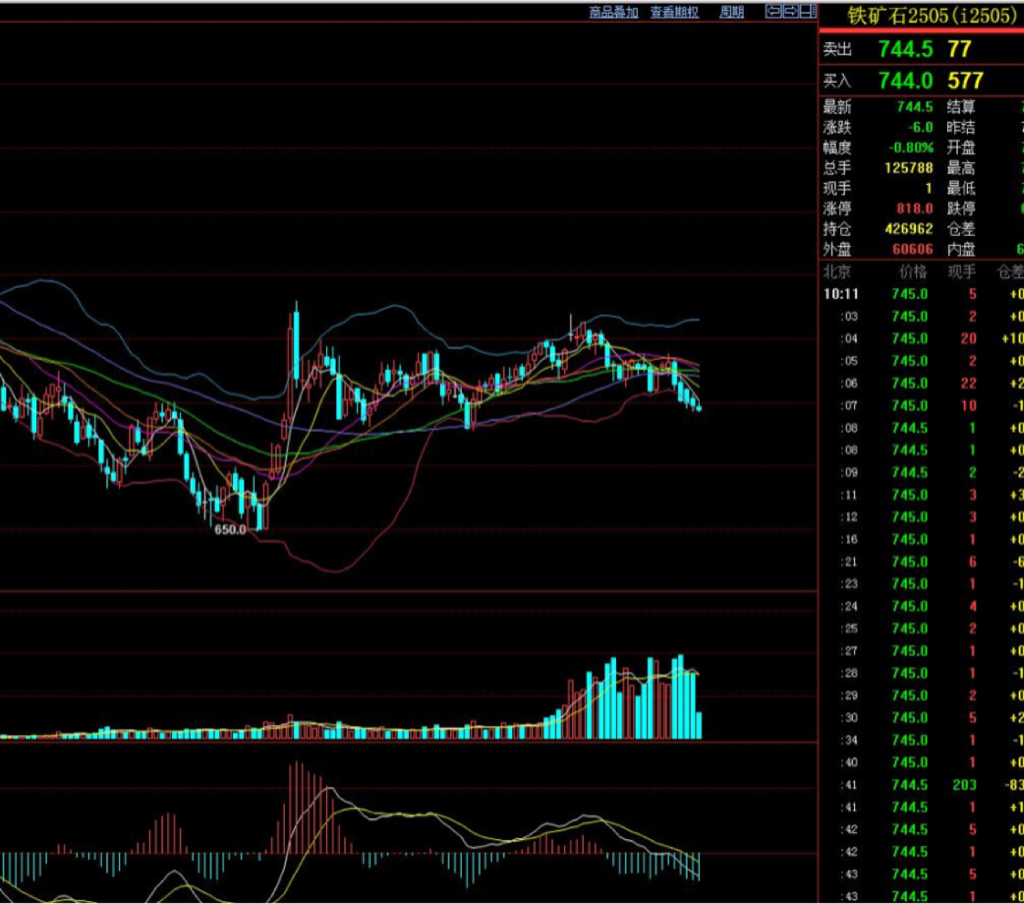
Task: Click the left arrow chart navigation icon
Action: (x=773, y=11)
